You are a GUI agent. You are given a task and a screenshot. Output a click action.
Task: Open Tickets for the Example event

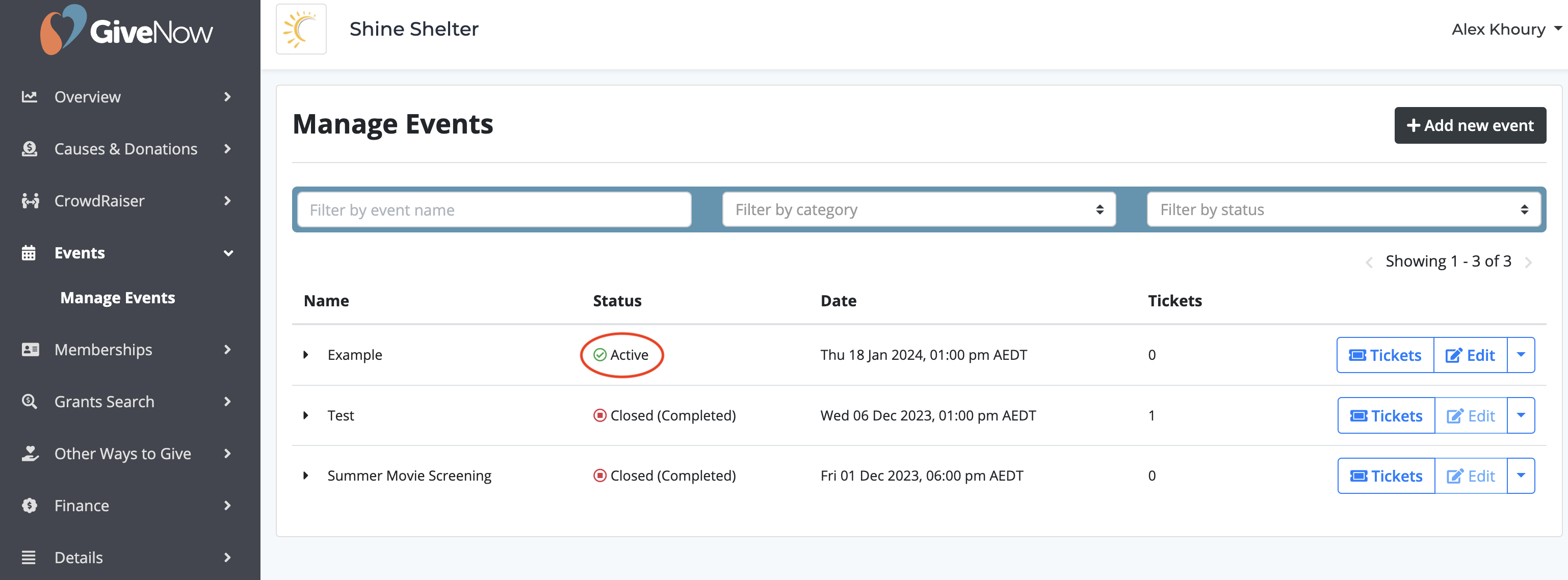(x=1386, y=355)
